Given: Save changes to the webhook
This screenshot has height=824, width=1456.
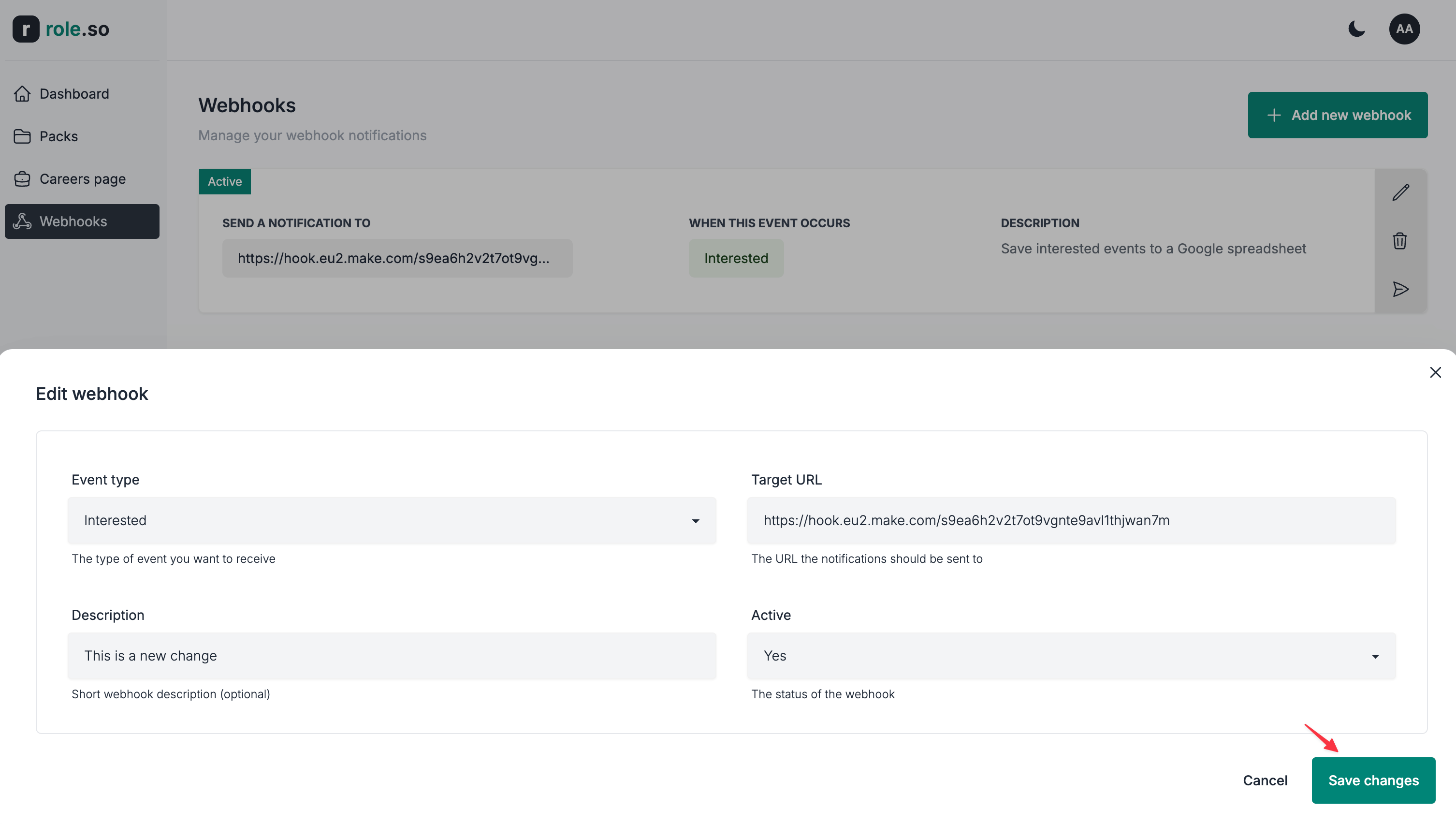Looking at the screenshot, I should [1374, 780].
